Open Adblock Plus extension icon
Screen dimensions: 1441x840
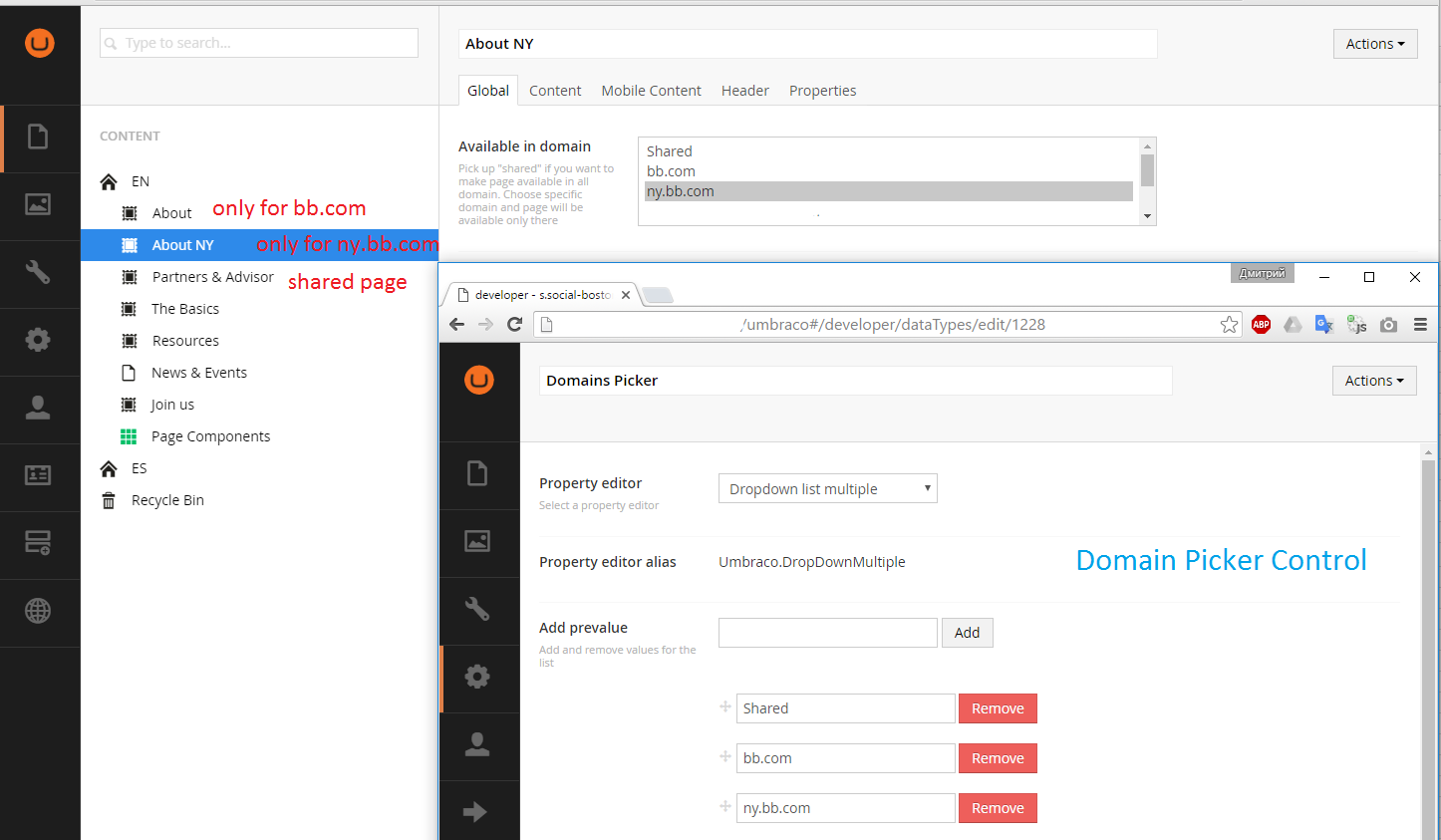click(x=1262, y=324)
